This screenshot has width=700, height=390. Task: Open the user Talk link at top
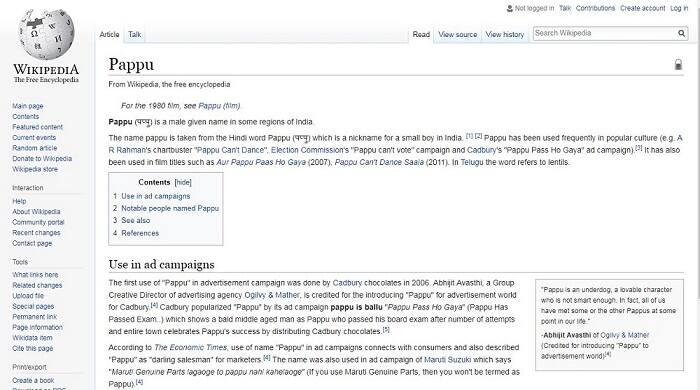coord(565,8)
